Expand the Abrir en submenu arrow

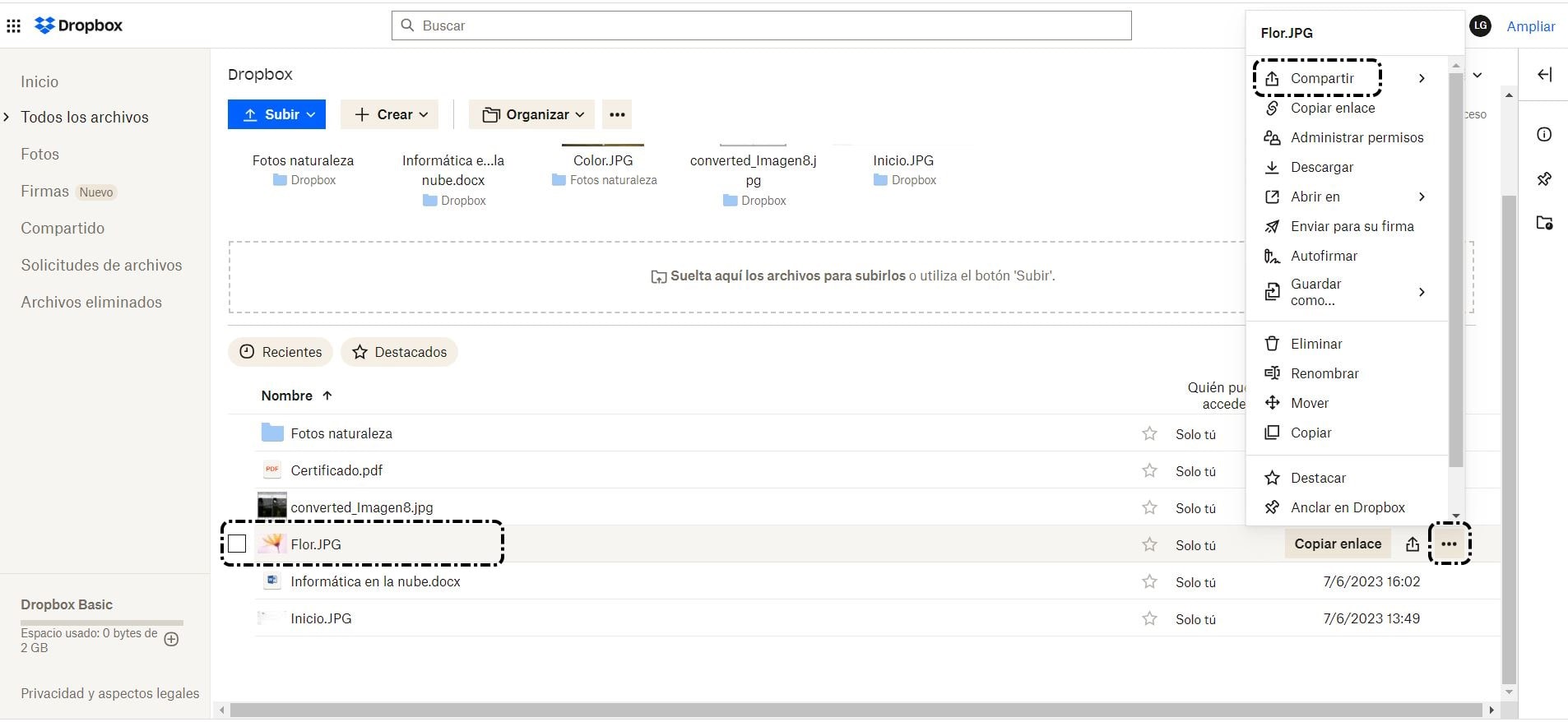click(x=1422, y=197)
